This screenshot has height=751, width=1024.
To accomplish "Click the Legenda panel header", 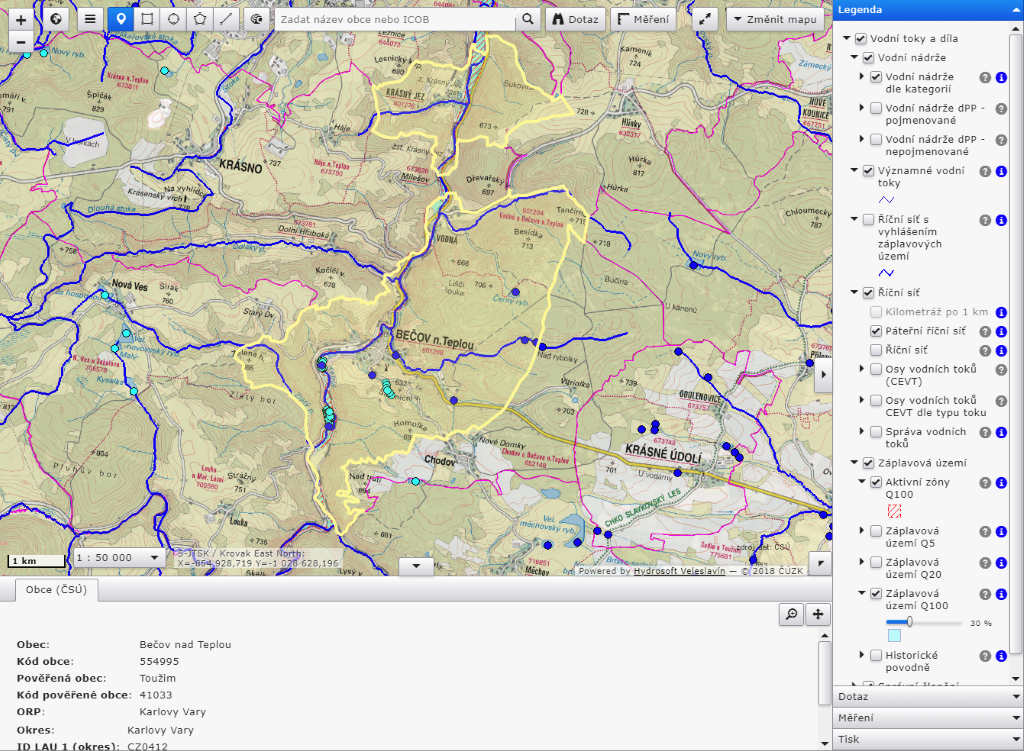I will click(928, 10).
